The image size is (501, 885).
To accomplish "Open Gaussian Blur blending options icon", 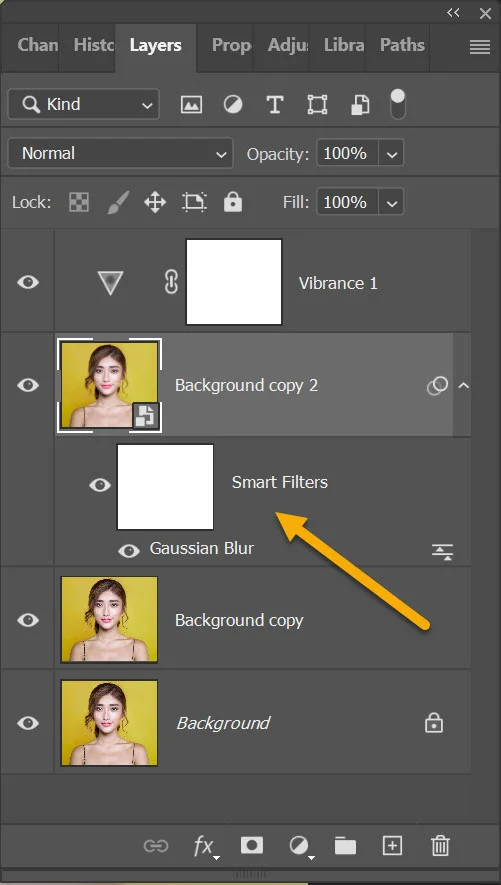I will 443,552.
